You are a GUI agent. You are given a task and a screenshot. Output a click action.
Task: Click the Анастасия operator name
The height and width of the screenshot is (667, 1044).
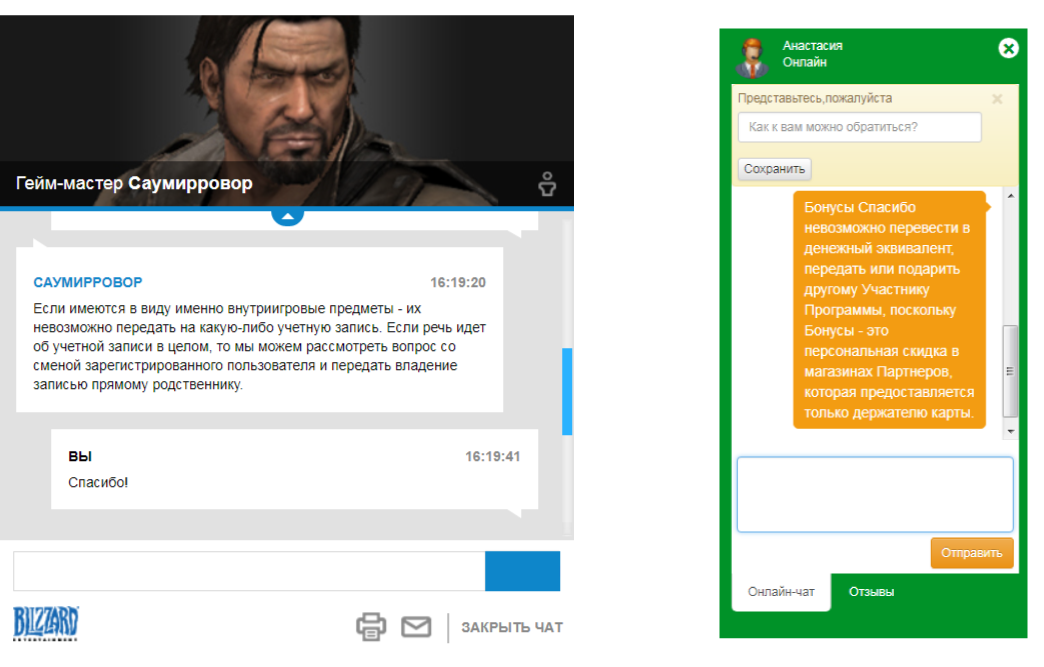pyautogui.click(x=812, y=45)
